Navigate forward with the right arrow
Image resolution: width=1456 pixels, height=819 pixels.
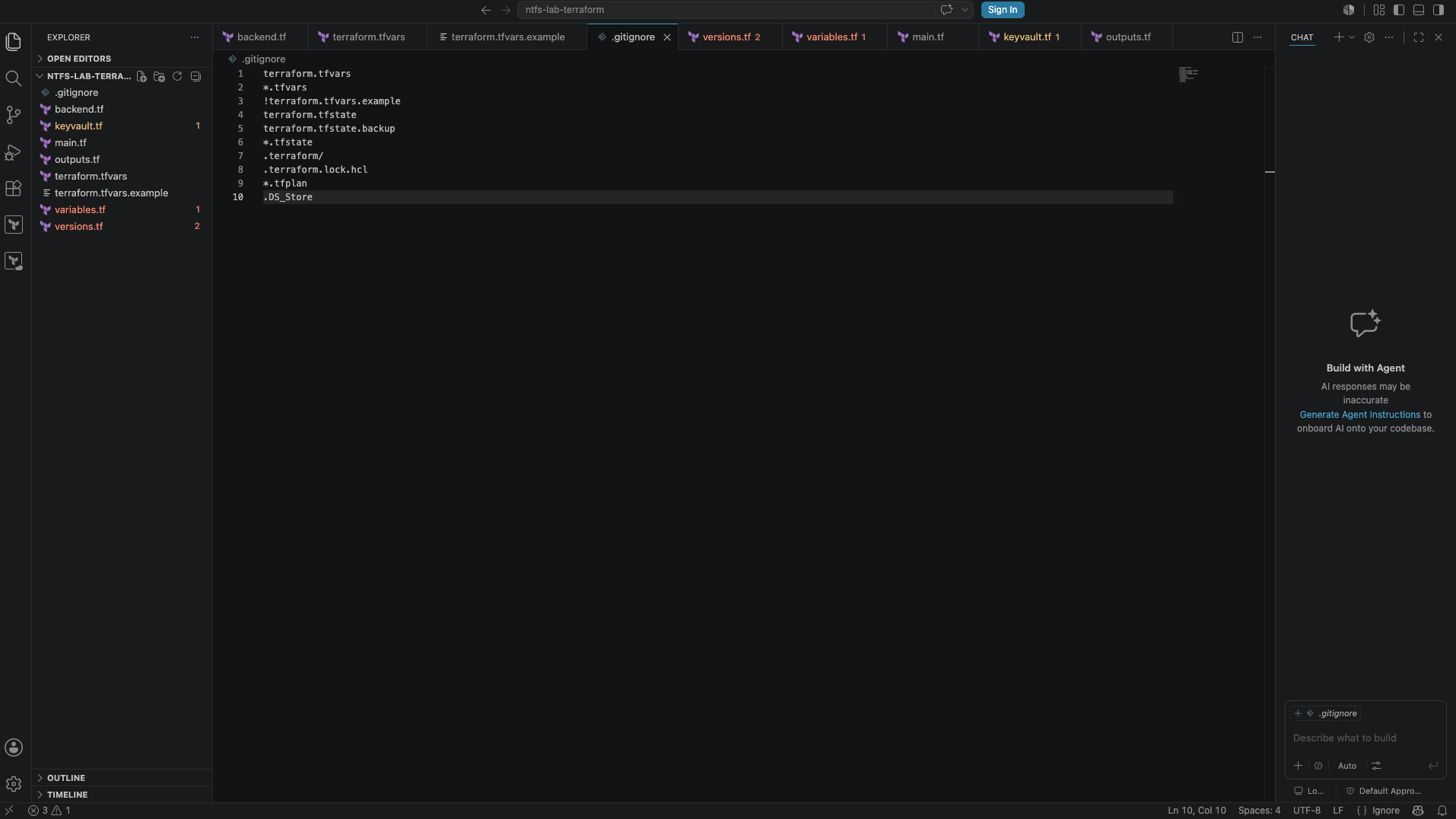(x=506, y=10)
